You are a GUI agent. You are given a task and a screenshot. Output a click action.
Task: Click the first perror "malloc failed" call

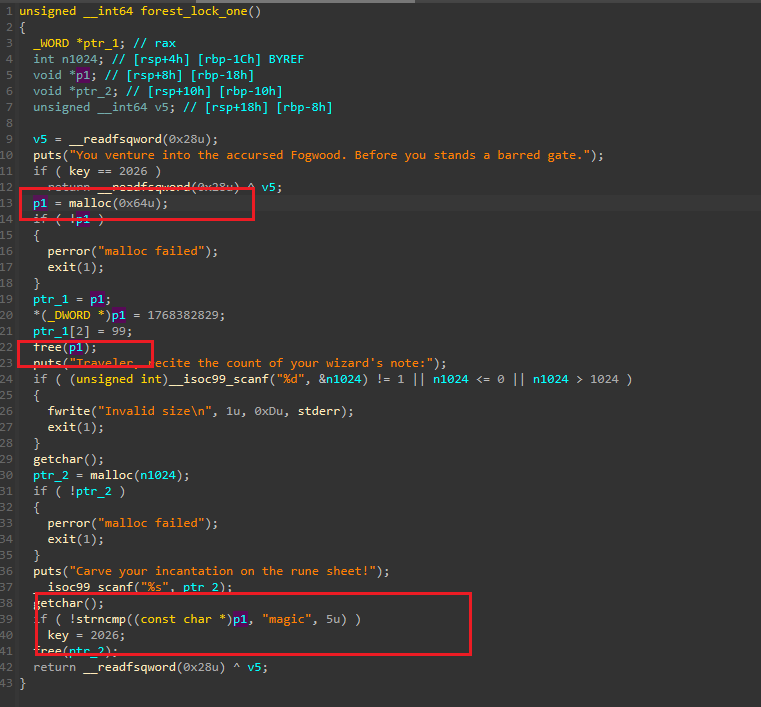point(132,251)
